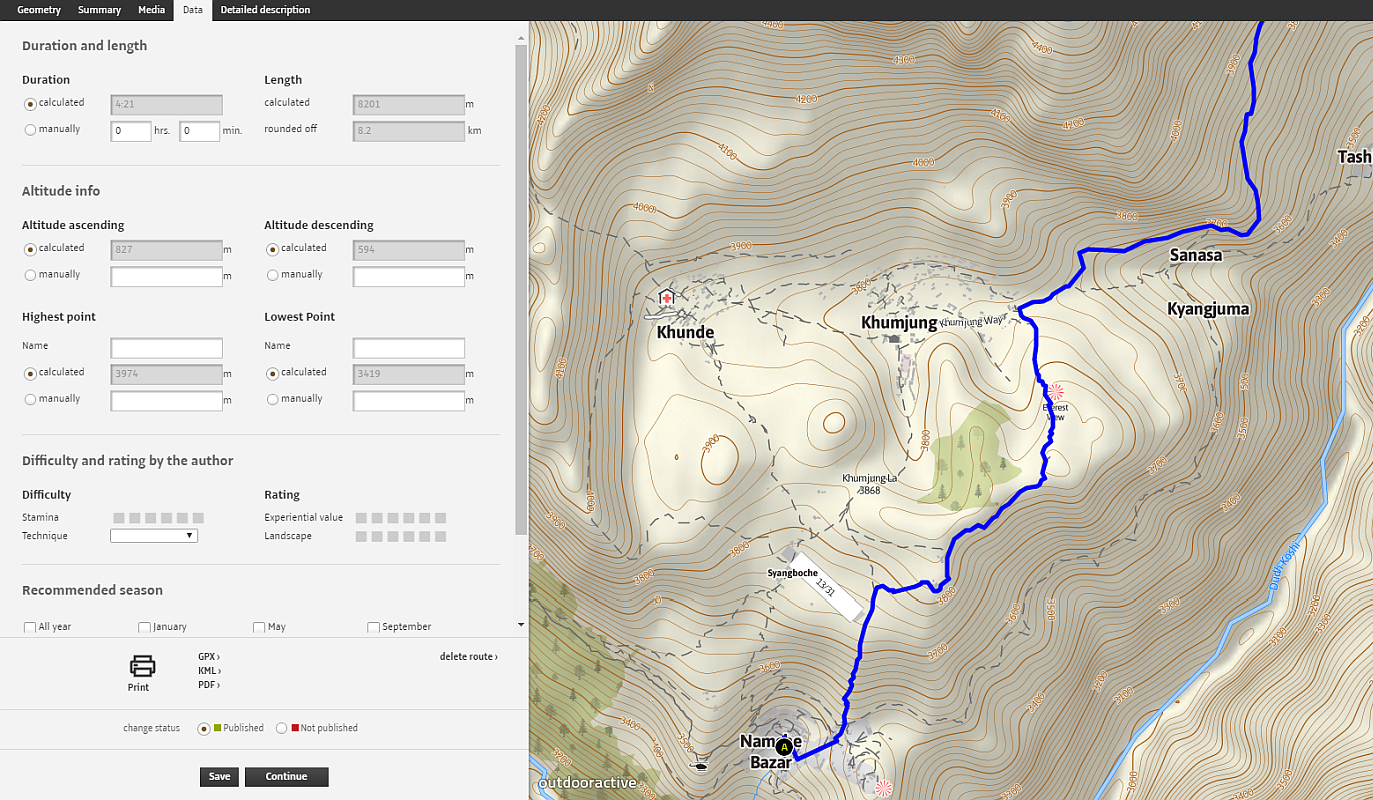Image resolution: width=1373 pixels, height=800 pixels.
Task: Check the September season checkbox
Action: (373, 628)
